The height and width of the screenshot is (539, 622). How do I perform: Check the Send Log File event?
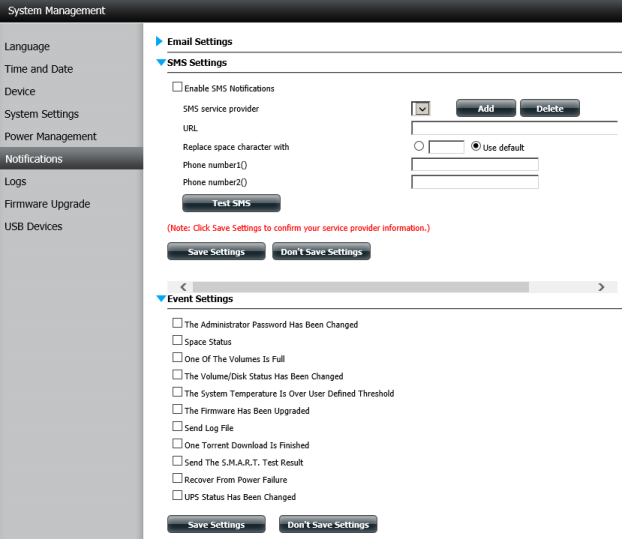point(177,426)
